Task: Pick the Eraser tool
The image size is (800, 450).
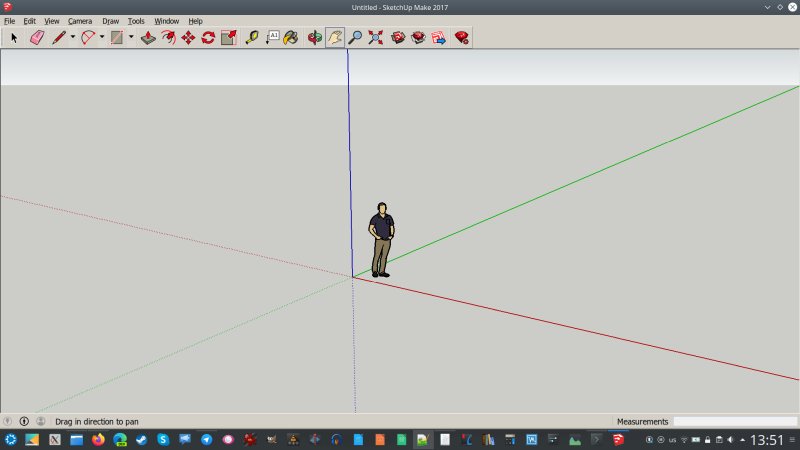Action: point(37,38)
